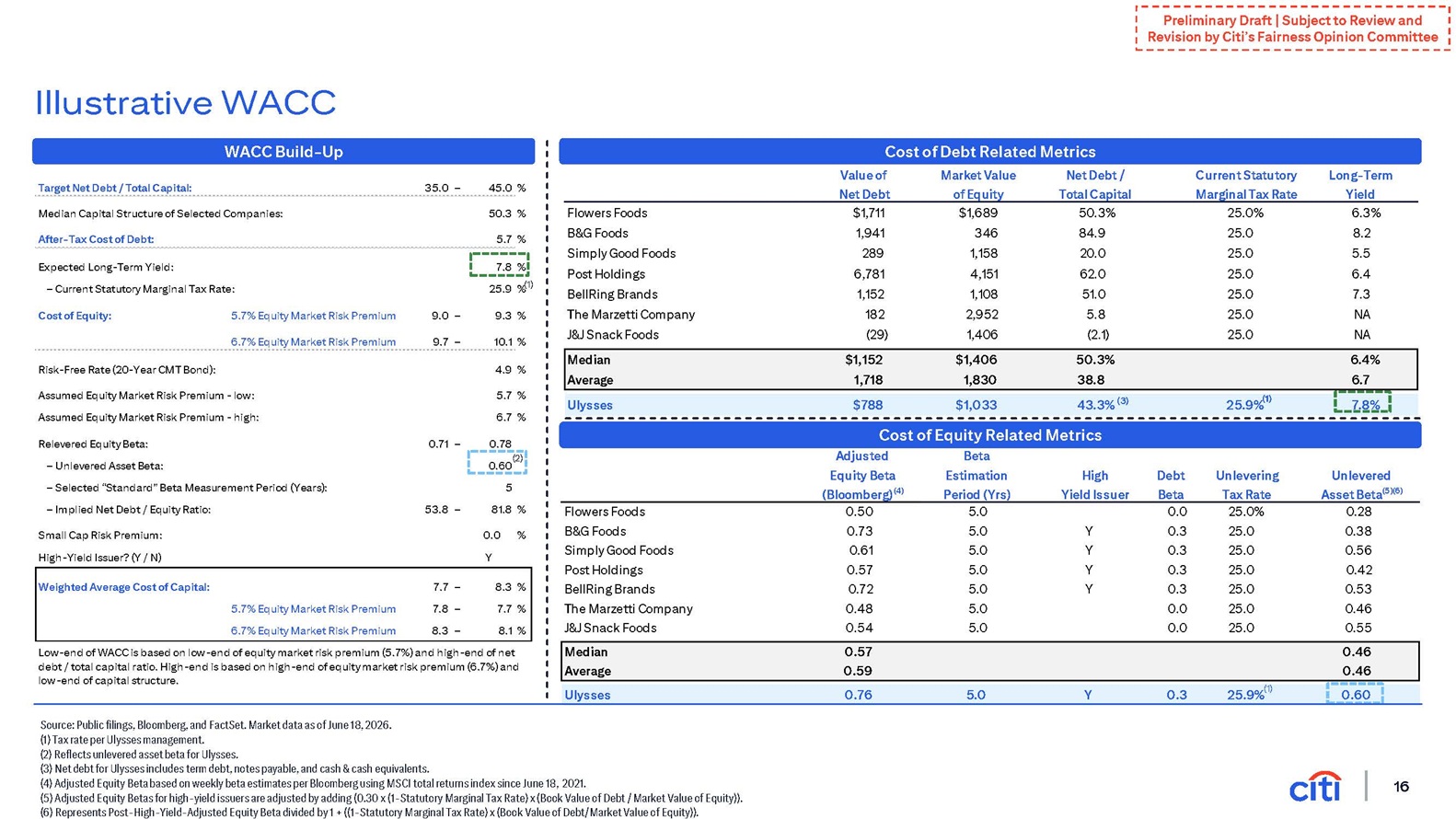Click the "Cost of Equity Related Metrics" header
1456x819 pixels.
(x=989, y=435)
